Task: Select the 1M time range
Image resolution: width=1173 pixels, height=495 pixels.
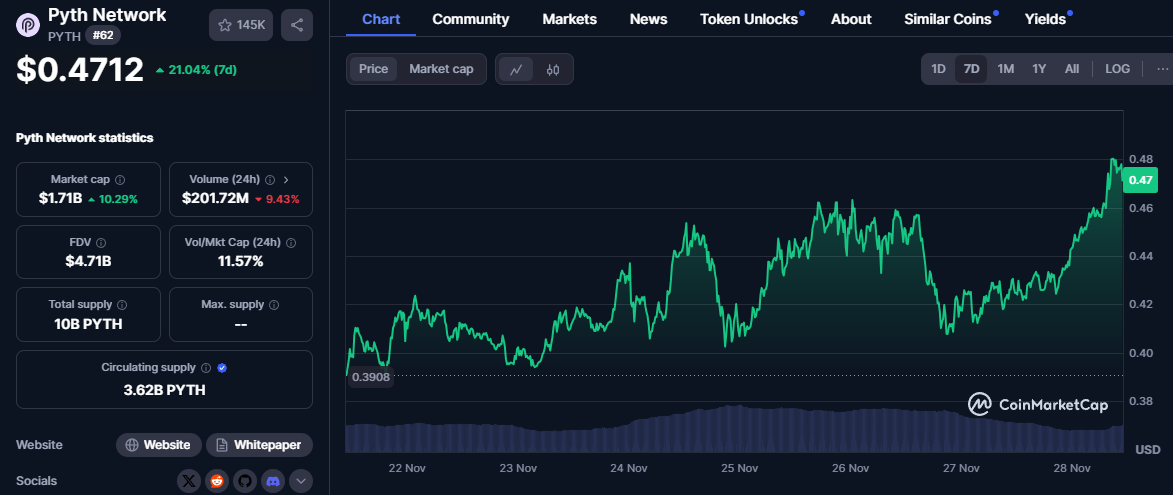Action: (x=1005, y=69)
